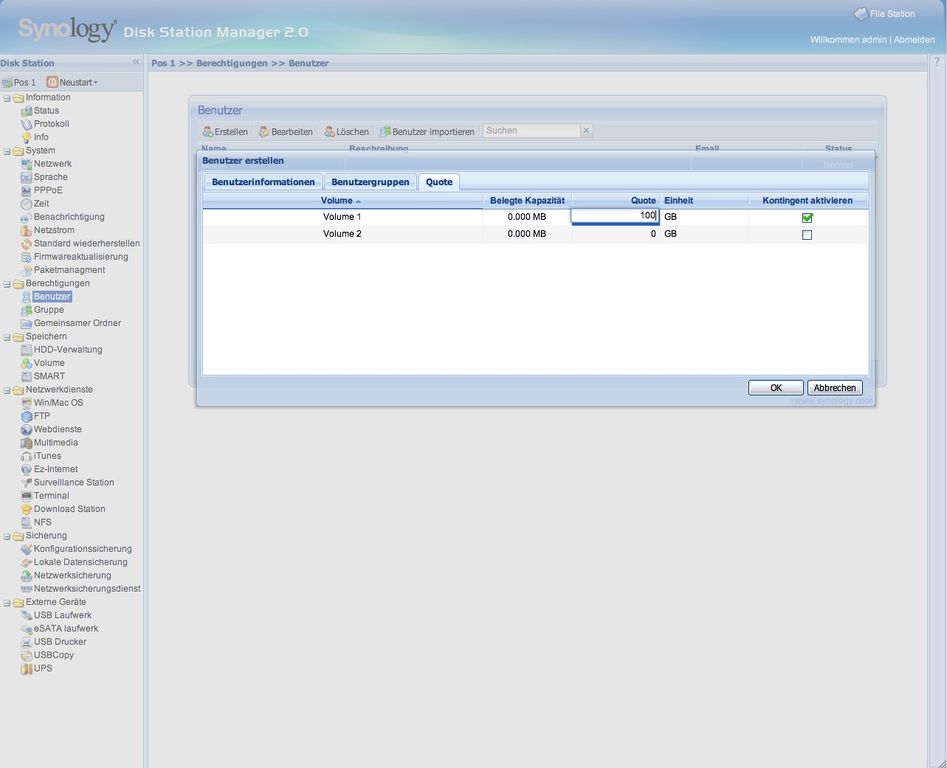Click the UPS icon in sidebar

tap(27, 669)
